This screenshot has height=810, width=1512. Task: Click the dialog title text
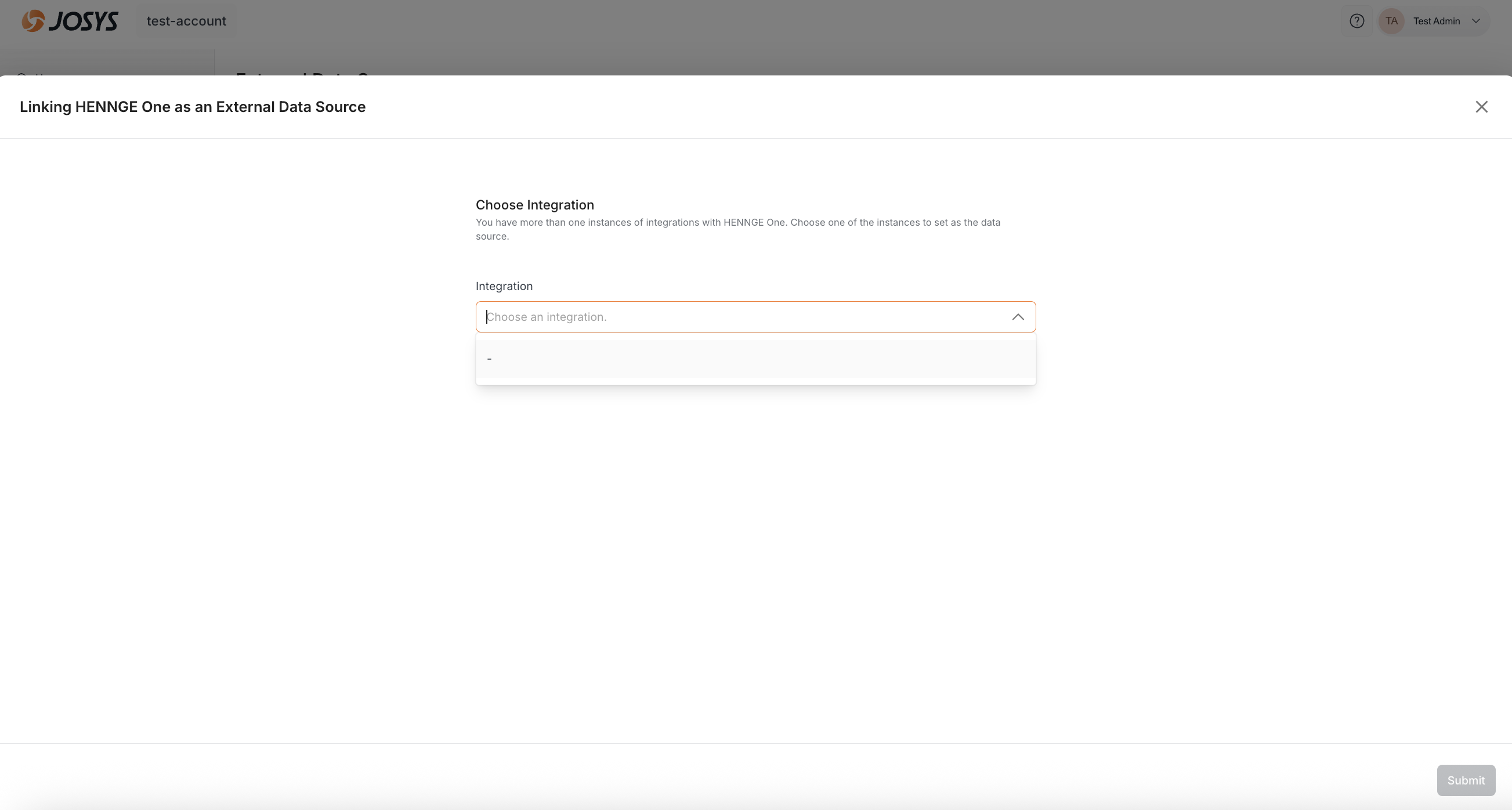(x=193, y=107)
